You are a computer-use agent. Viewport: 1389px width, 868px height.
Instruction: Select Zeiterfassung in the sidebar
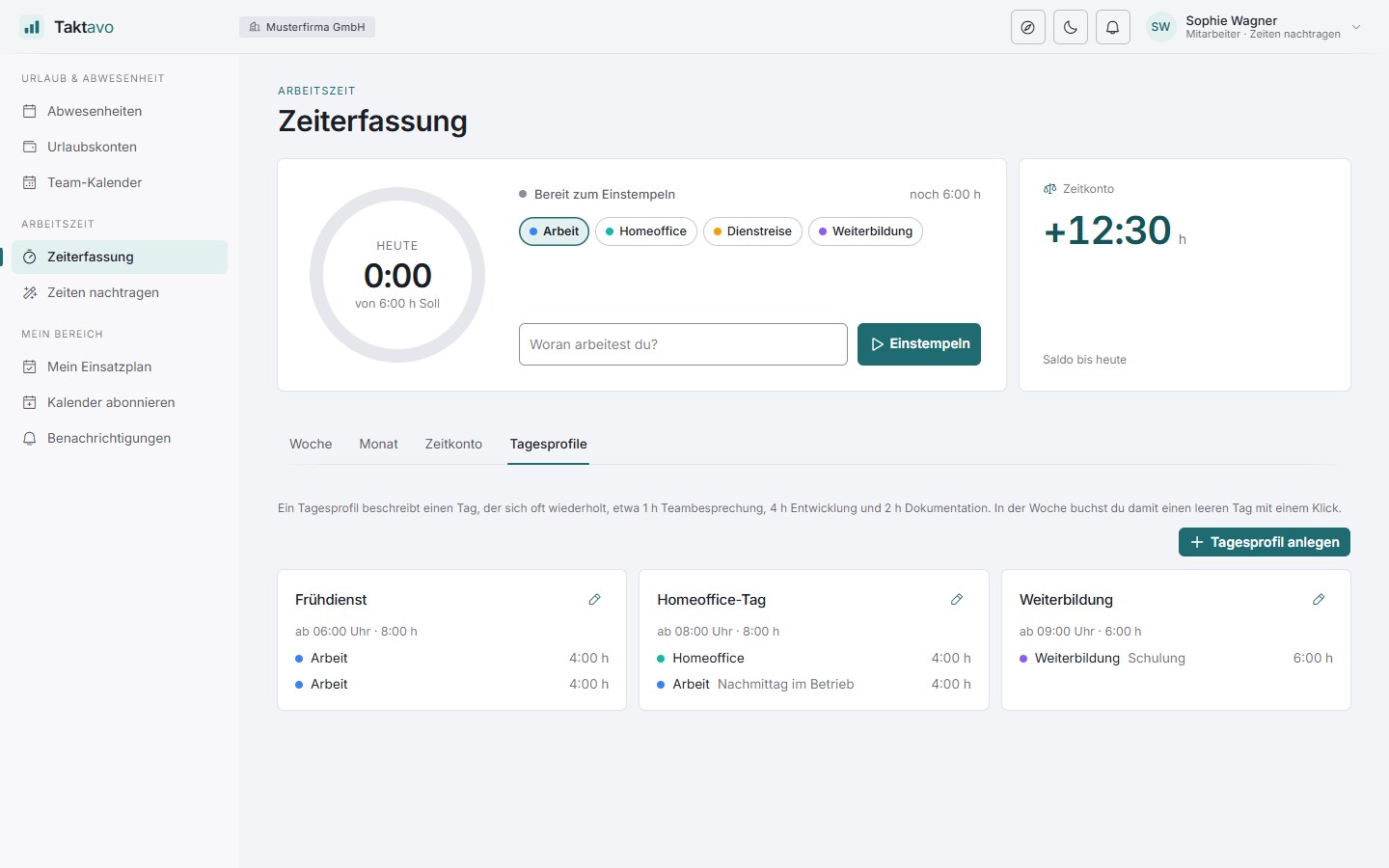coord(120,257)
